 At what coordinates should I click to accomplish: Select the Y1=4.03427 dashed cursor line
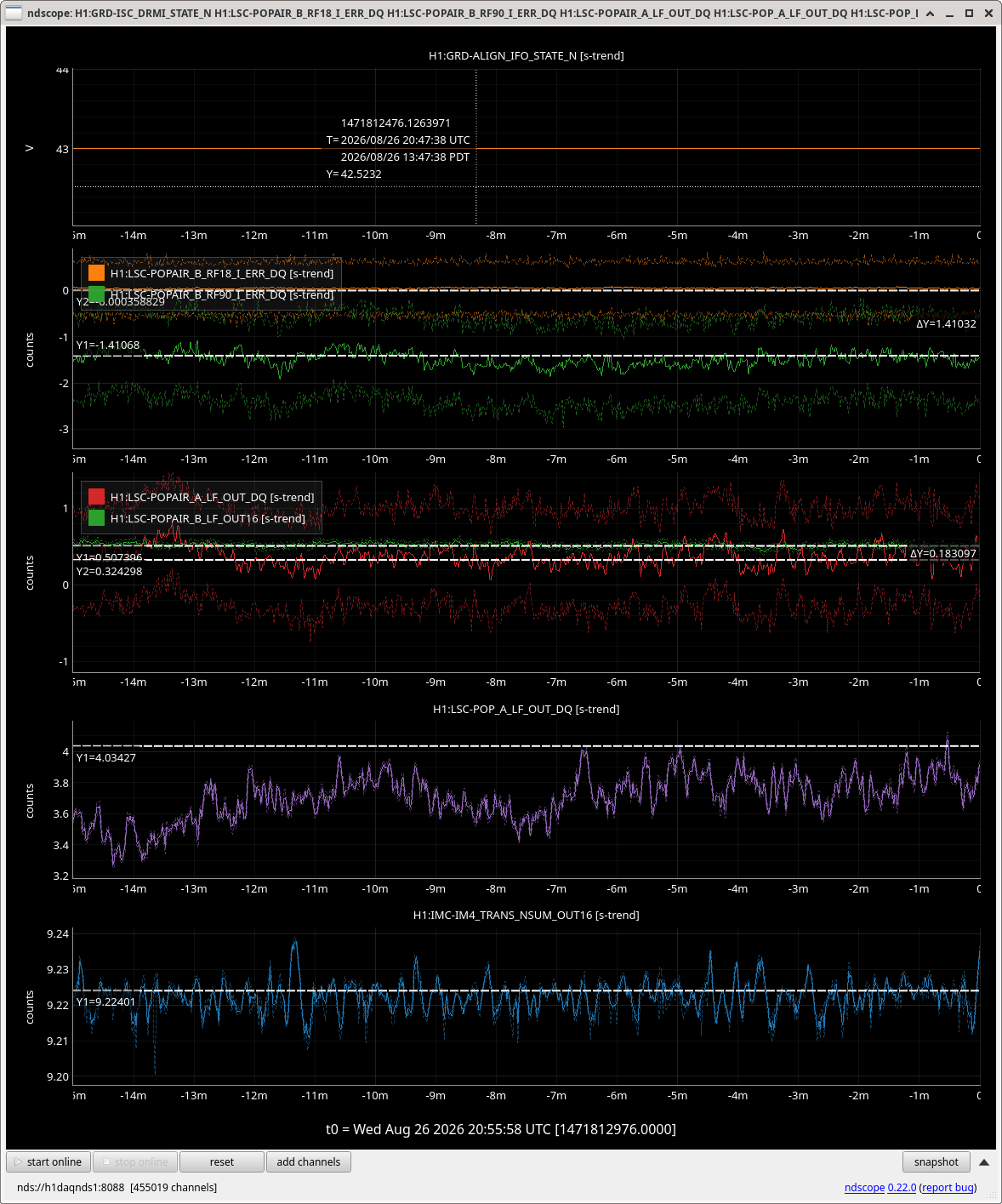pyautogui.click(x=526, y=746)
